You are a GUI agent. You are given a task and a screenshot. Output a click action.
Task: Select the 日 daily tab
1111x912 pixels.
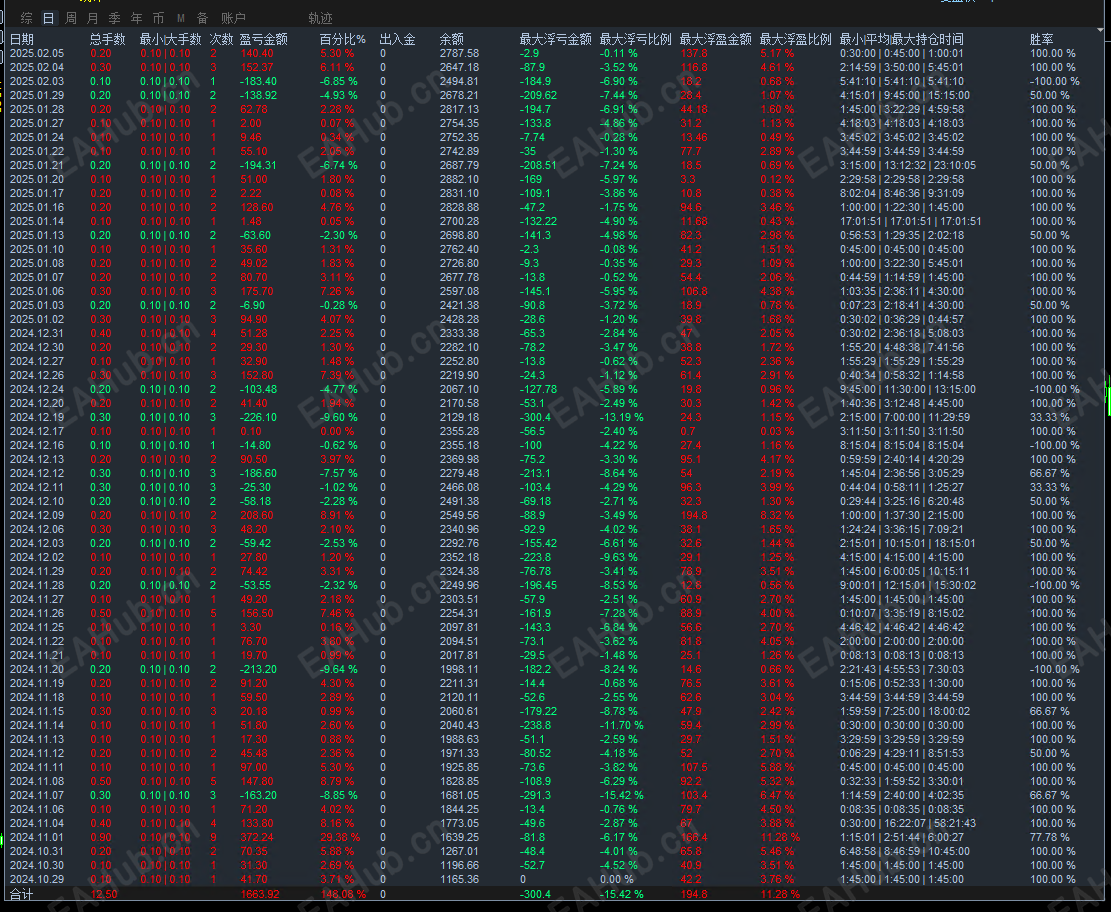[x=48, y=18]
